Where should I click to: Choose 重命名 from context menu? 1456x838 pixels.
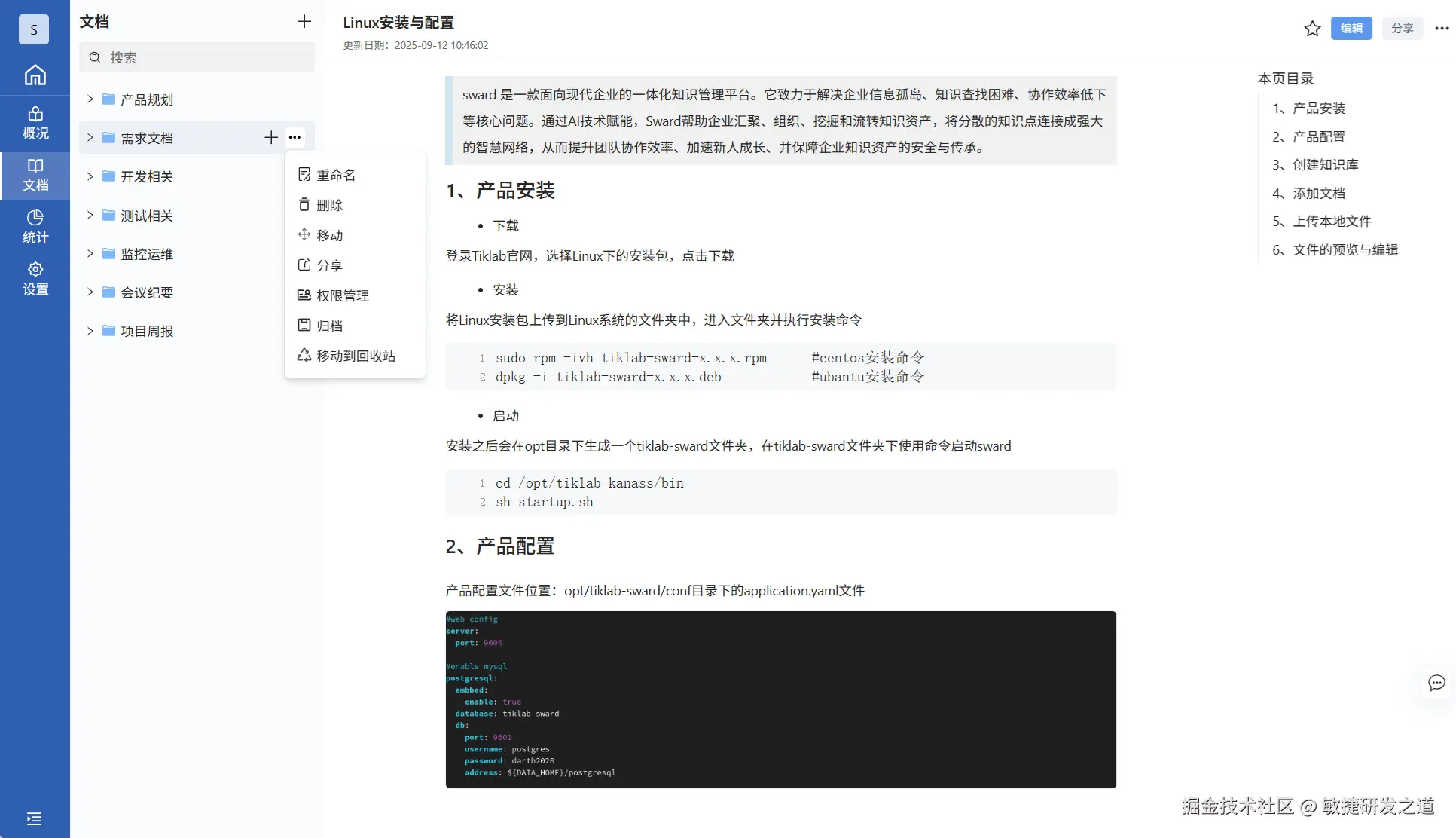(x=336, y=175)
